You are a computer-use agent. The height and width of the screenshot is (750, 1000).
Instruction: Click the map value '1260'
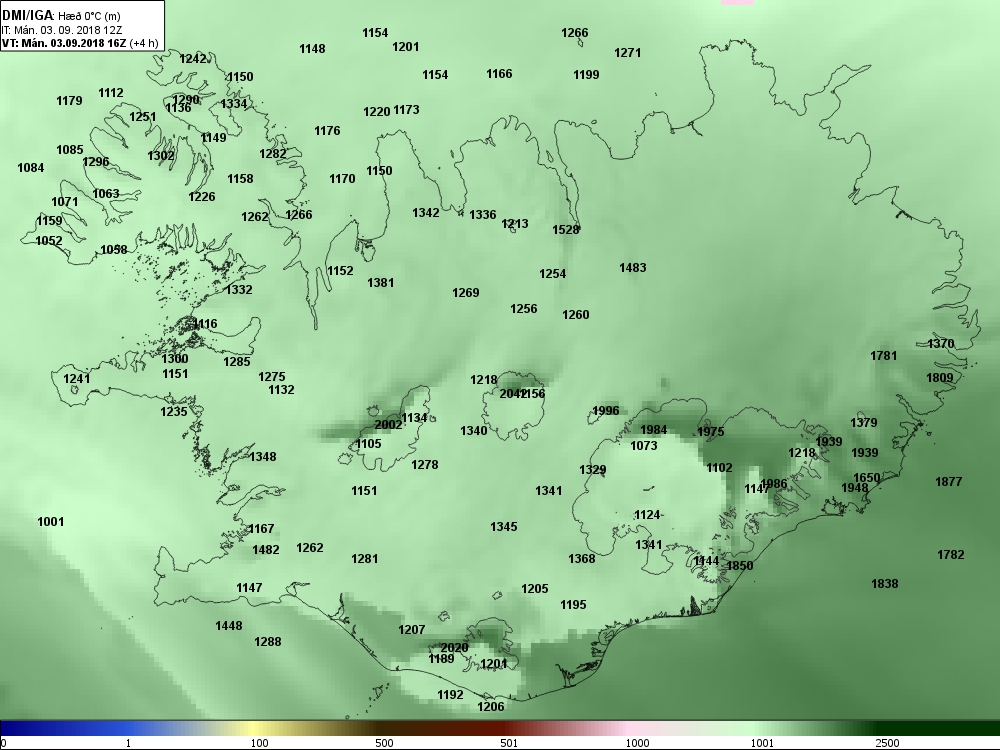575,314
